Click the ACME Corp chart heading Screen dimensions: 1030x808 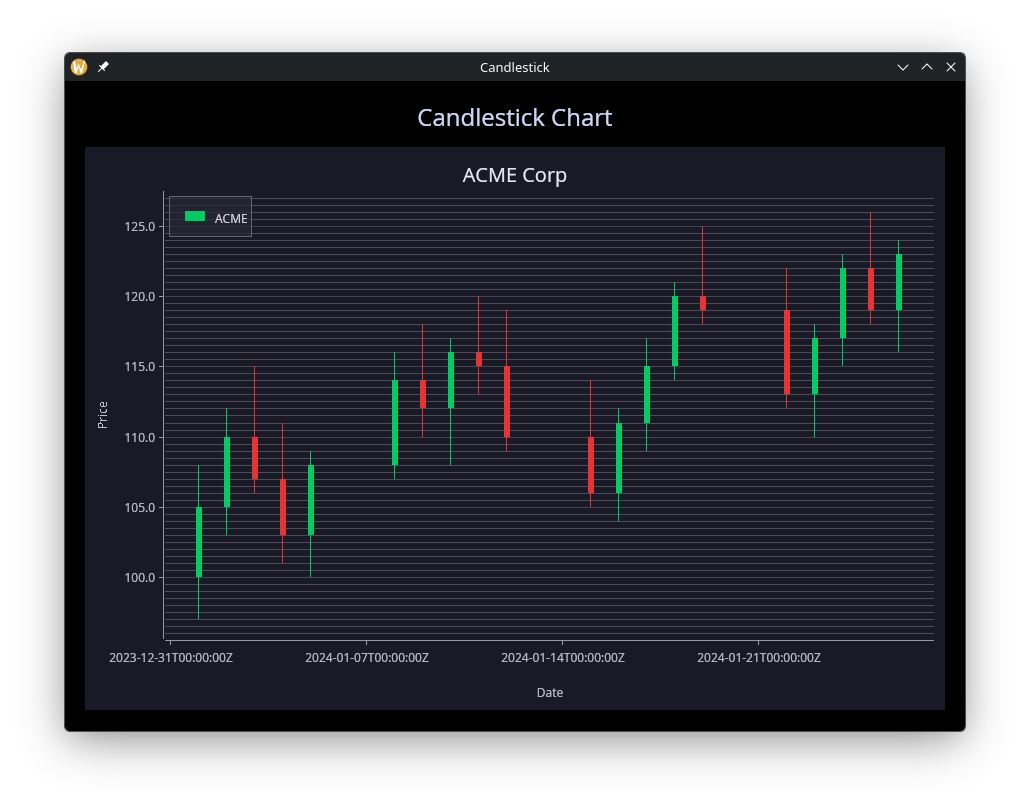[514, 175]
